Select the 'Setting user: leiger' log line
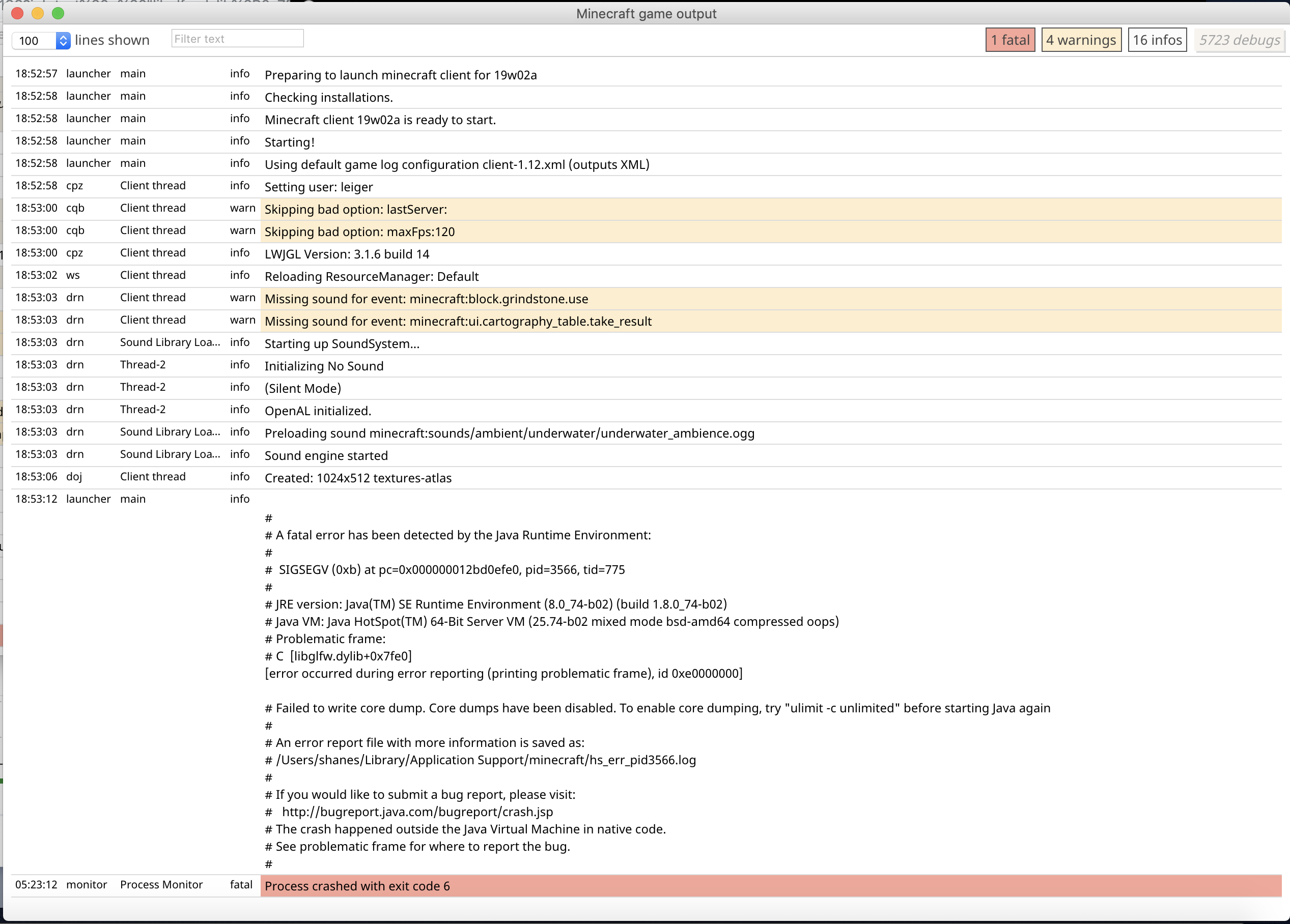The width and height of the screenshot is (1290, 924). coord(319,187)
